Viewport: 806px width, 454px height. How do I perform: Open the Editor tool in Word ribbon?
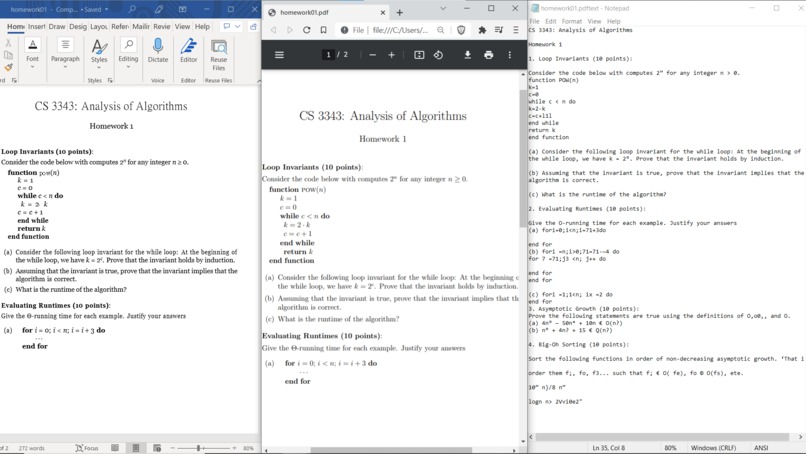[189, 46]
